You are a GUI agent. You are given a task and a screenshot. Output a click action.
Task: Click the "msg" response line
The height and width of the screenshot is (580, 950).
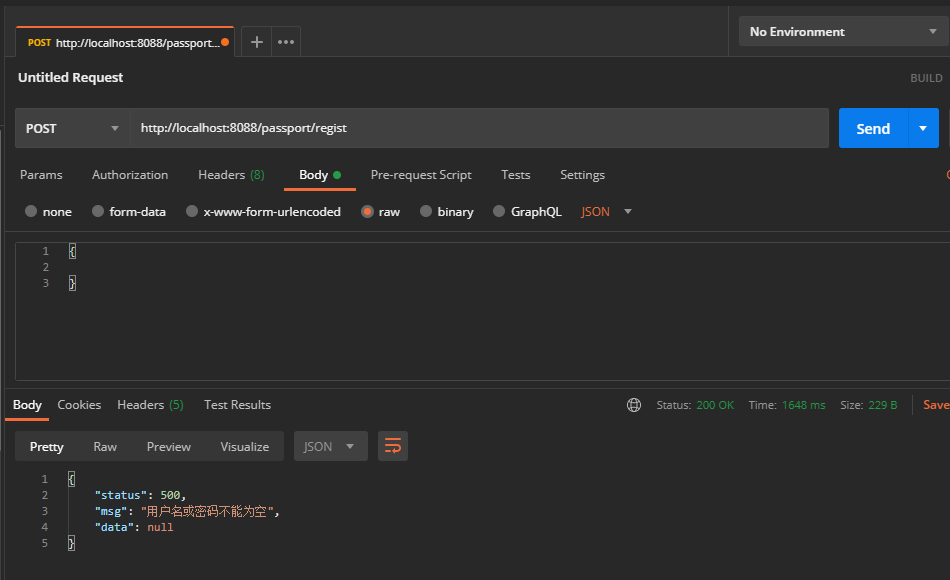tap(187, 512)
